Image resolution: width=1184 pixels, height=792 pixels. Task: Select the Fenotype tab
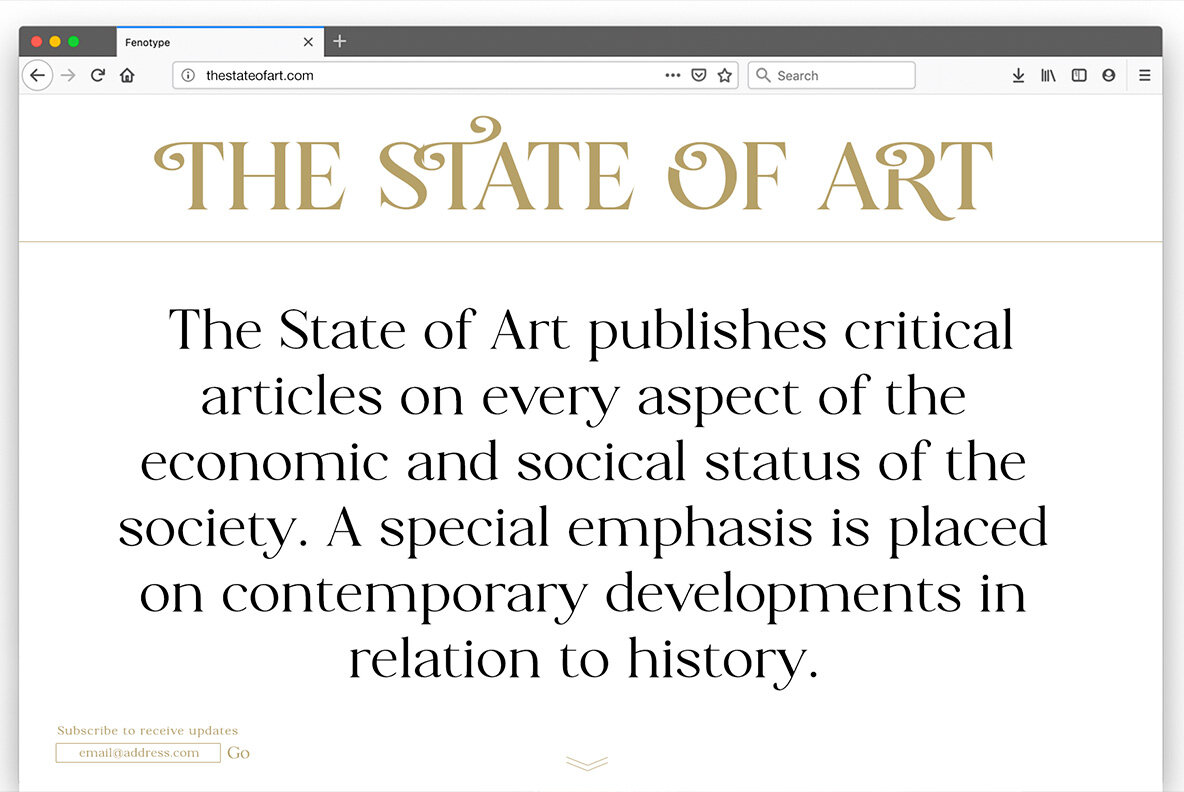click(x=200, y=42)
